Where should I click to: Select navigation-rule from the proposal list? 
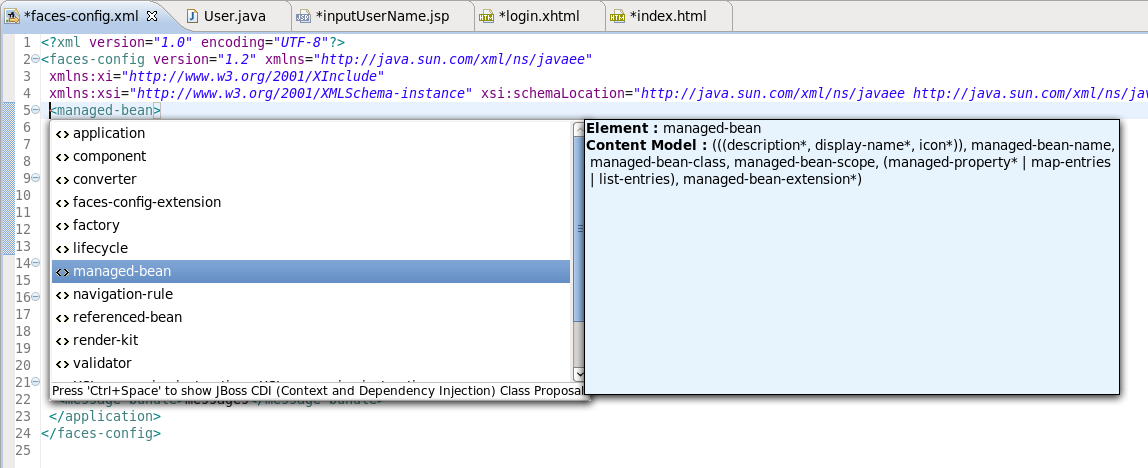(122, 294)
